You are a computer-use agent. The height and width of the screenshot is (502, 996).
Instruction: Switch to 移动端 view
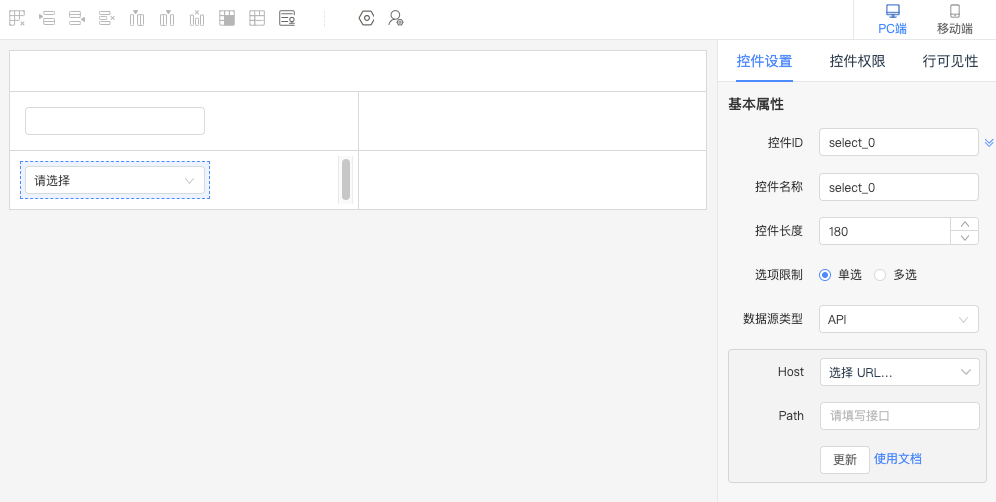coord(955,20)
